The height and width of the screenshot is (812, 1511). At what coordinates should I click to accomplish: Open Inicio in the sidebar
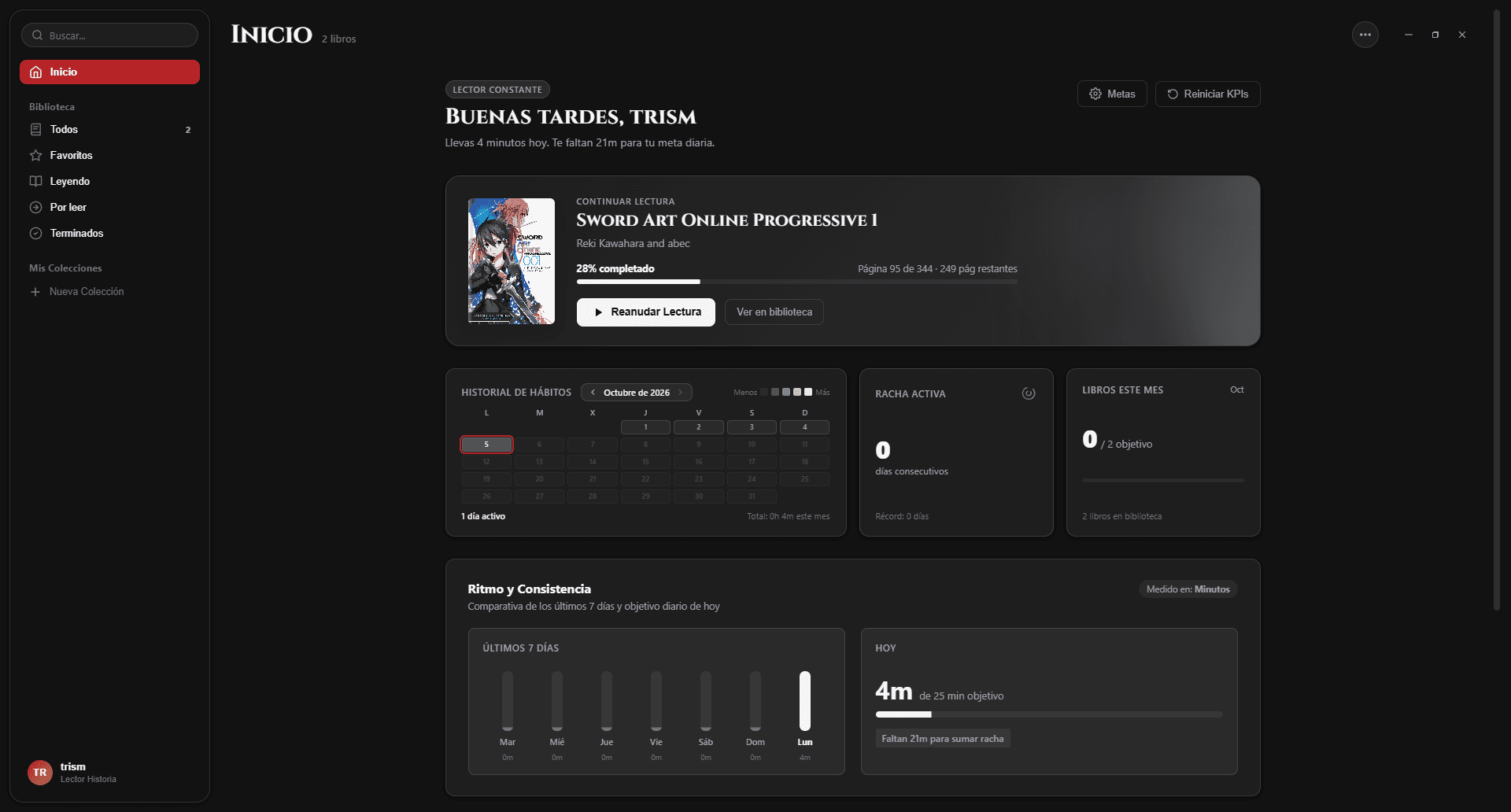click(x=109, y=72)
